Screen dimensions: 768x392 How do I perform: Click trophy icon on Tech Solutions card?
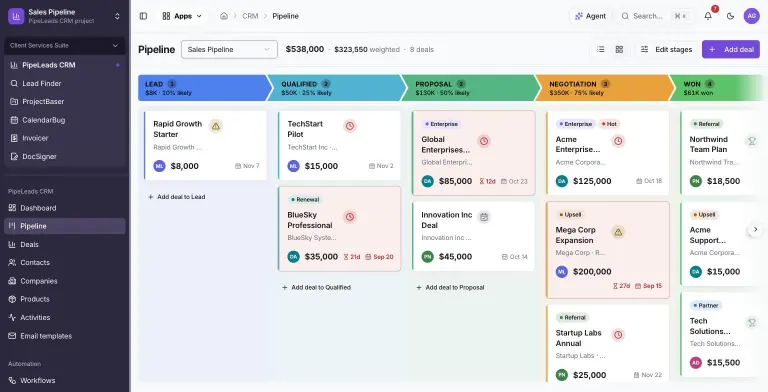pos(751,323)
